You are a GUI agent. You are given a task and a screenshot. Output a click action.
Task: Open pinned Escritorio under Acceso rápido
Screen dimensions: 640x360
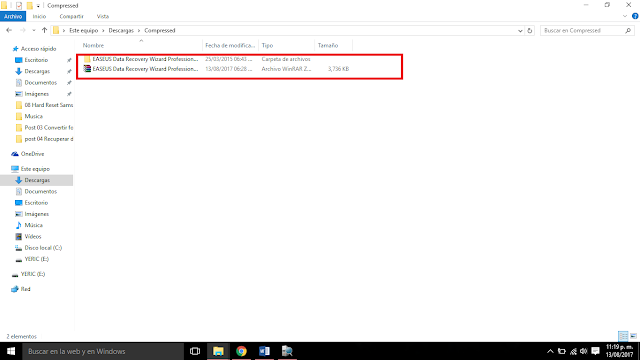[x=36, y=60]
